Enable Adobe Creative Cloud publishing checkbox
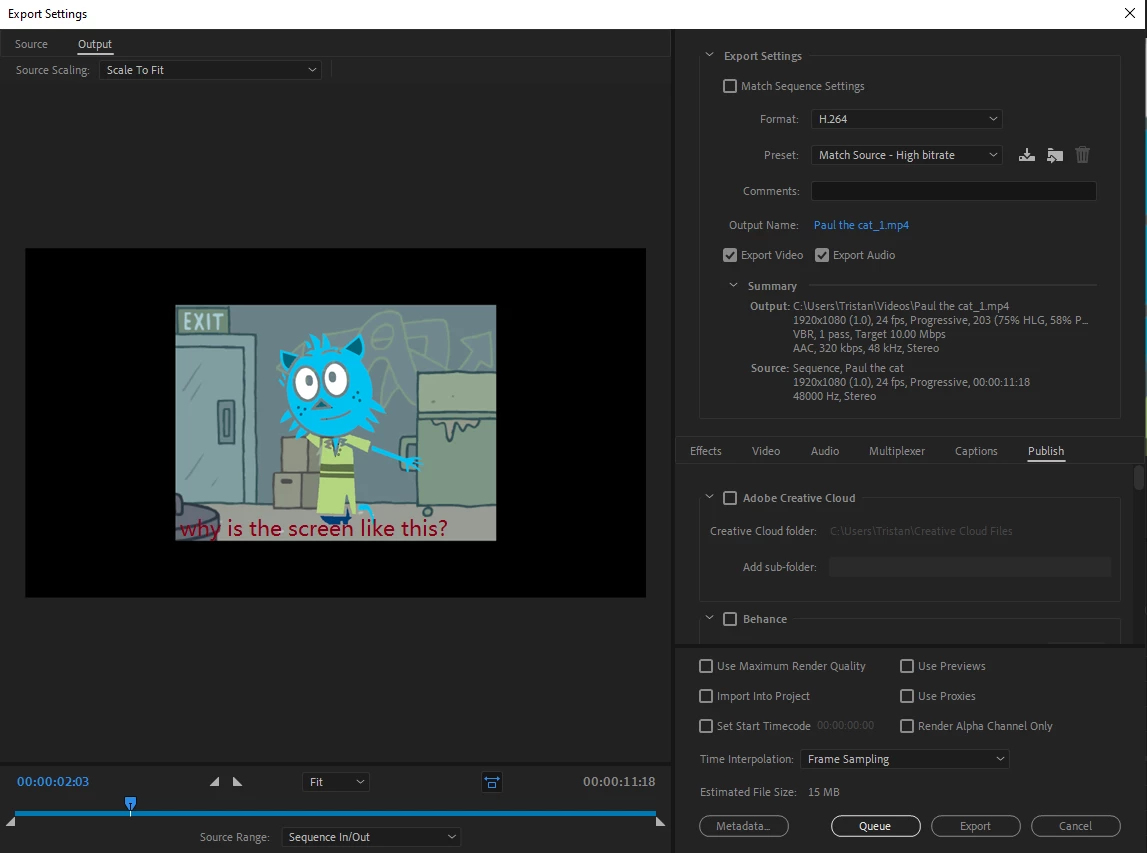Screen dimensions: 1147x853 pos(729,498)
